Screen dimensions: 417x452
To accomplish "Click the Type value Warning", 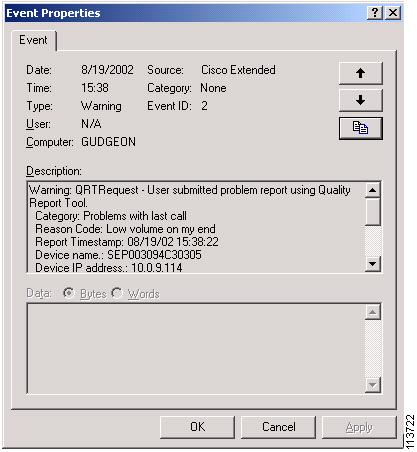I will [x=101, y=106].
